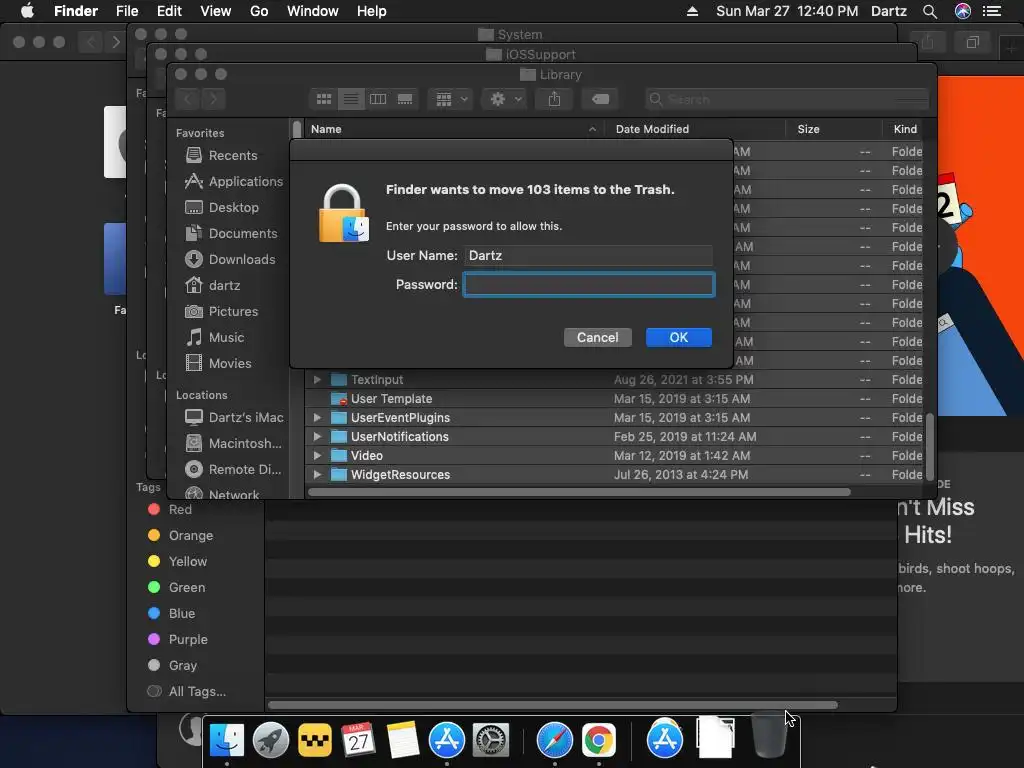Image resolution: width=1024 pixels, height=768 pixels.
Task: Click OK in the password dialog
Action: point(679,338)
